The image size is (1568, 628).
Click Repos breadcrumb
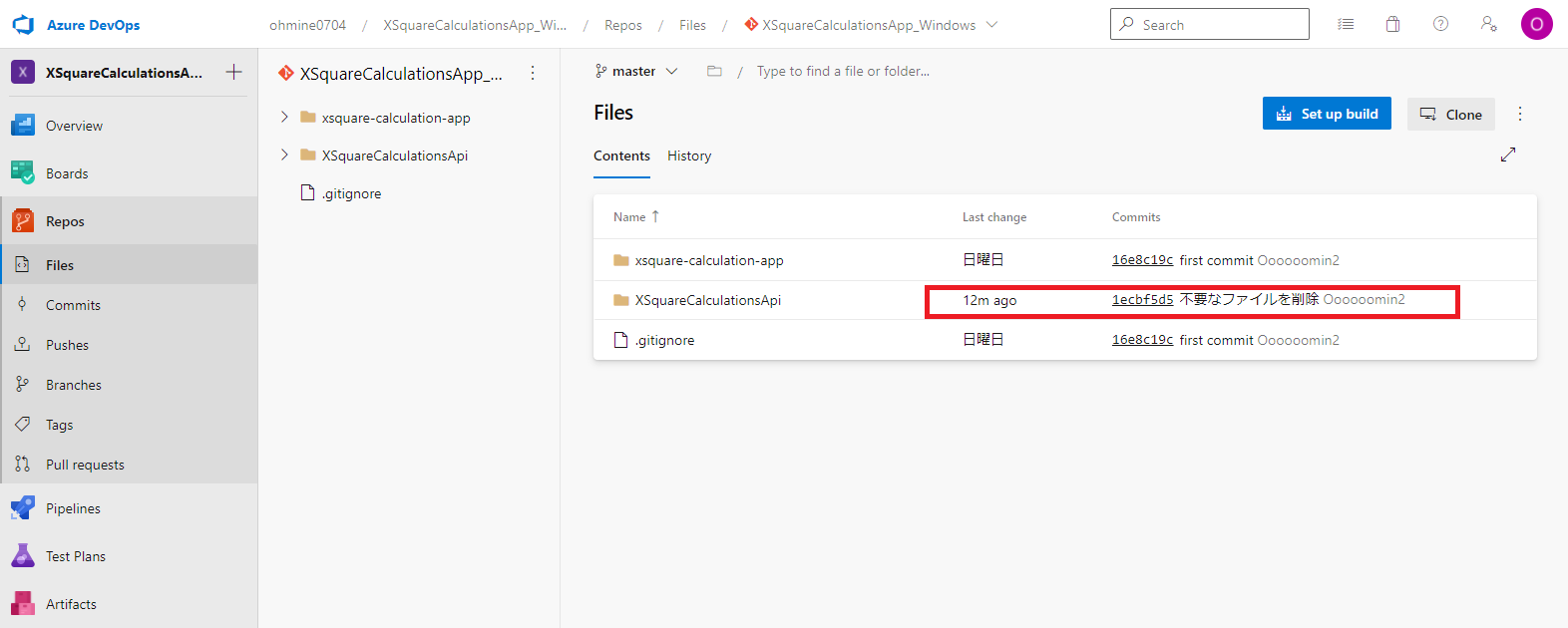point(623,25)
